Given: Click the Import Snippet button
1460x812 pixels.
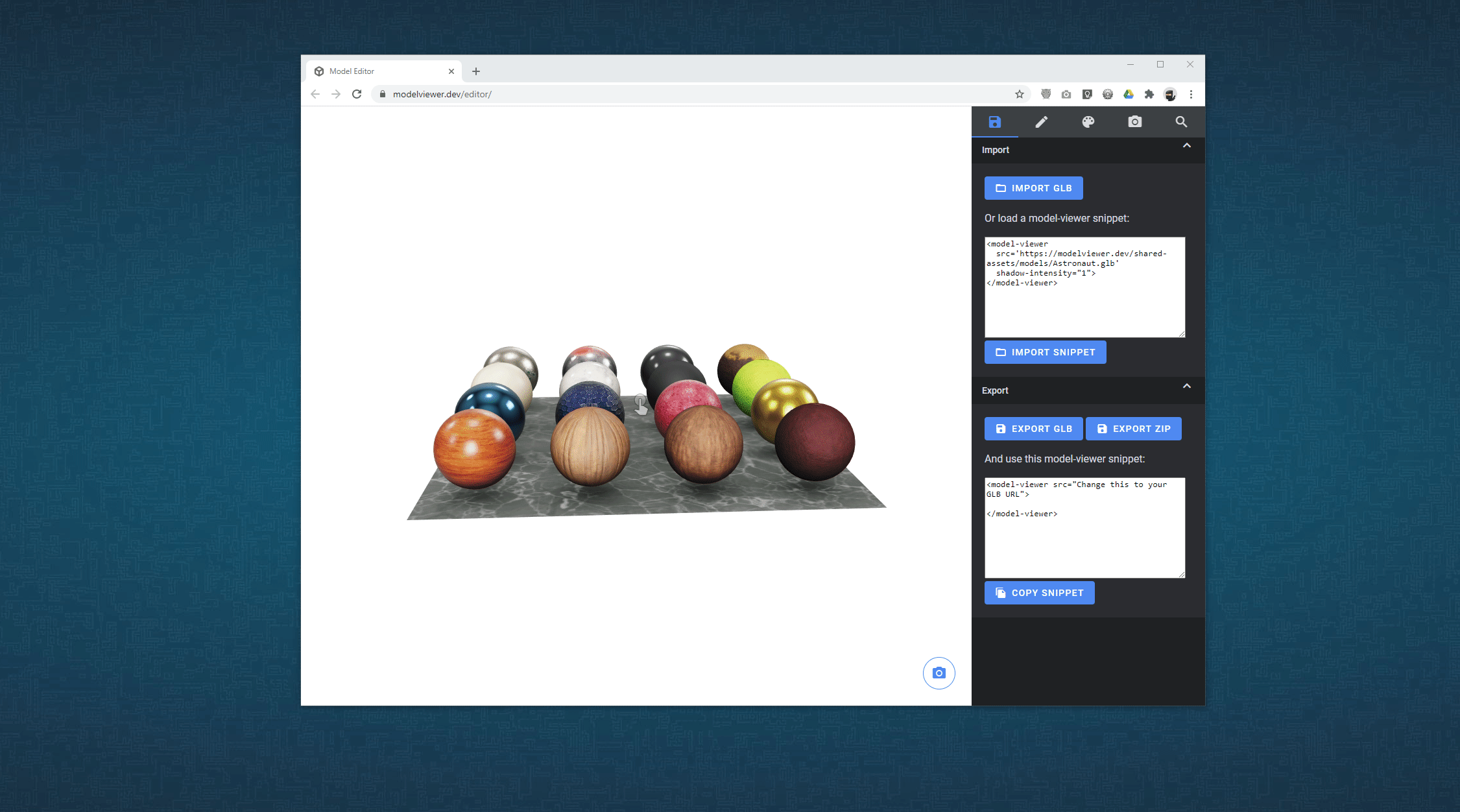Looking at the screenshot, I should 1045,352.
